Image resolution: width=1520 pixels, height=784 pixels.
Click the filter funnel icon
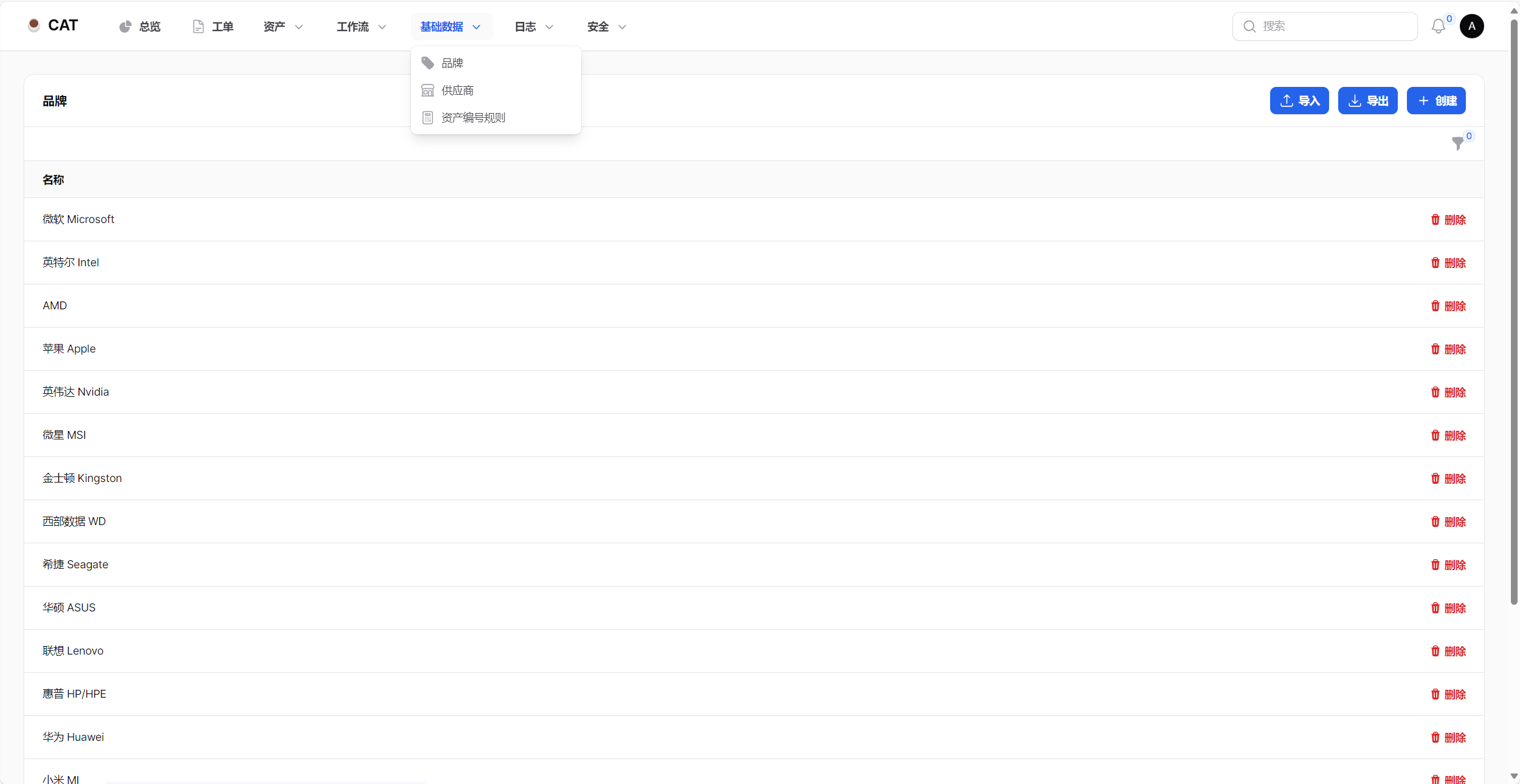(1457, 143)
